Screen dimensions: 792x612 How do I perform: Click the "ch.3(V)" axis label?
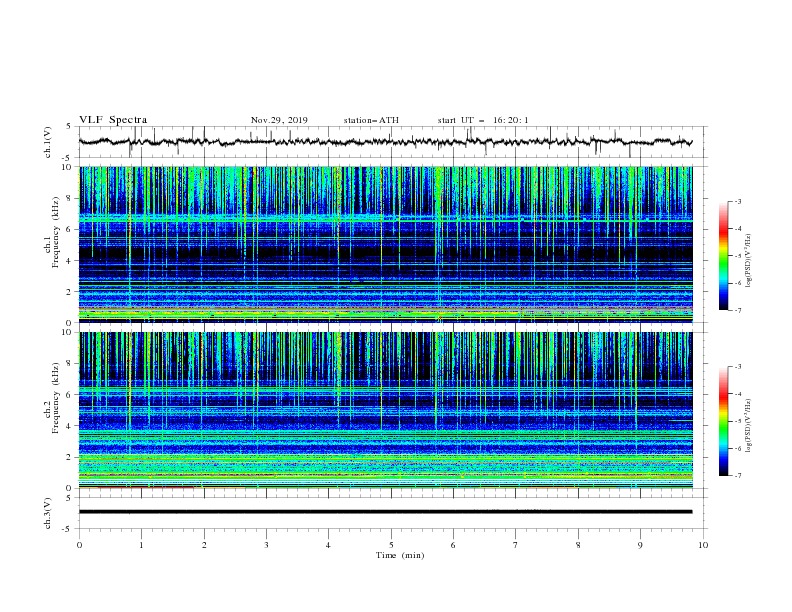pyautogui.click(x=48, y=513)
